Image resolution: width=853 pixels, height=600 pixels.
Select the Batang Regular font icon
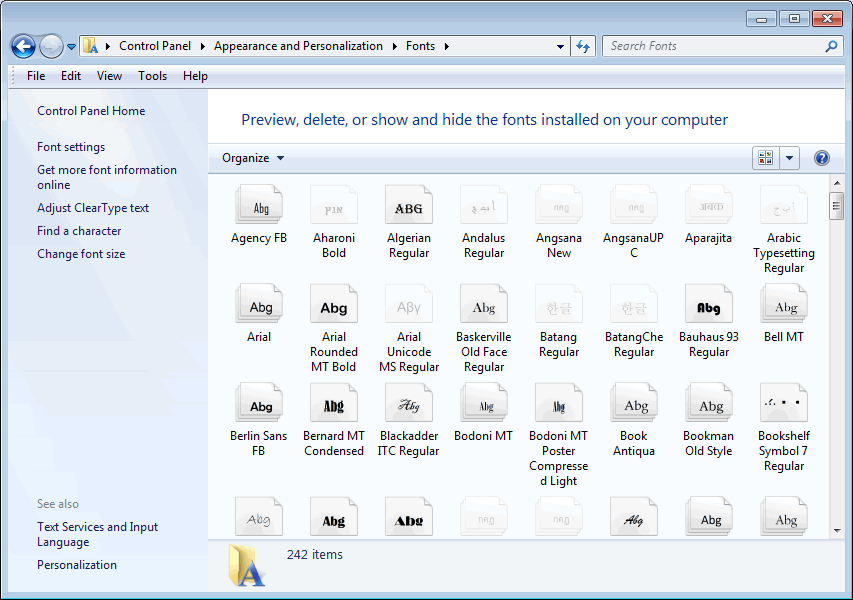point(559,304)
